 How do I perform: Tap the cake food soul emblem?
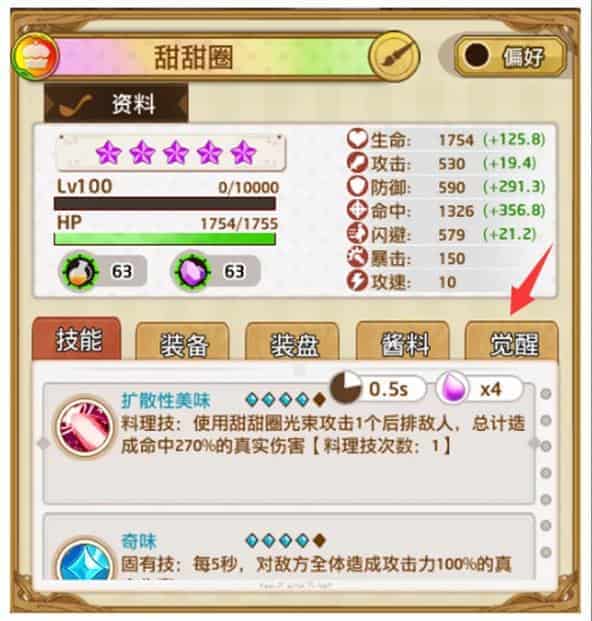pos(36,56)
